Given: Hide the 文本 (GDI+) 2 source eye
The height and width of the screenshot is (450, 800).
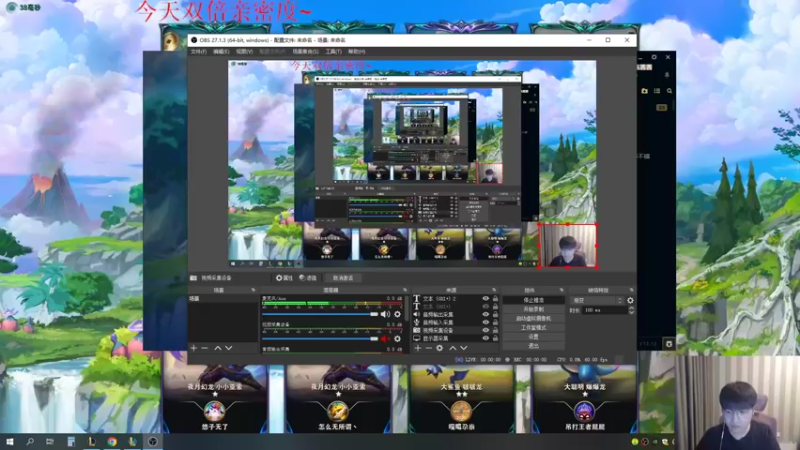Looking at the screenshot, I should click(486, 298).
